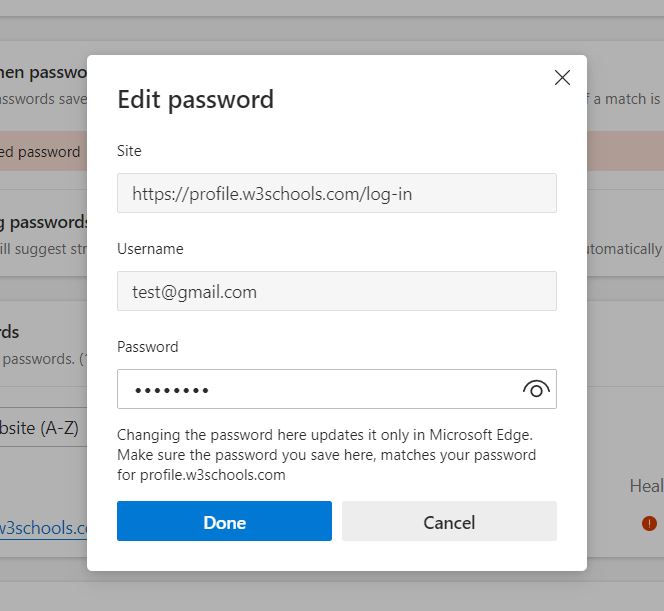The width and height of the screenshot is (664, 611).
Task: Click the Site label text
Action: coord(129,151)
